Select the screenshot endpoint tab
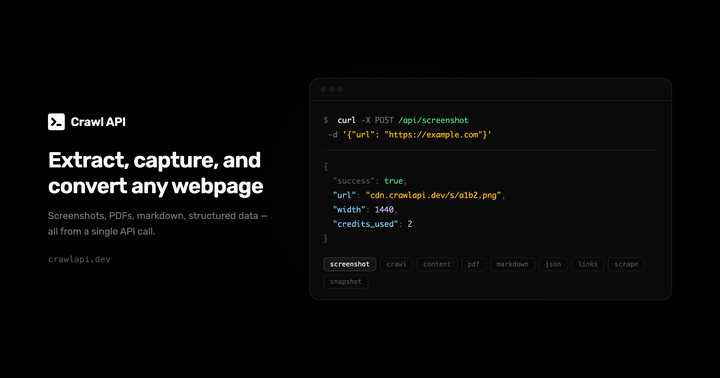 point(349,264)
